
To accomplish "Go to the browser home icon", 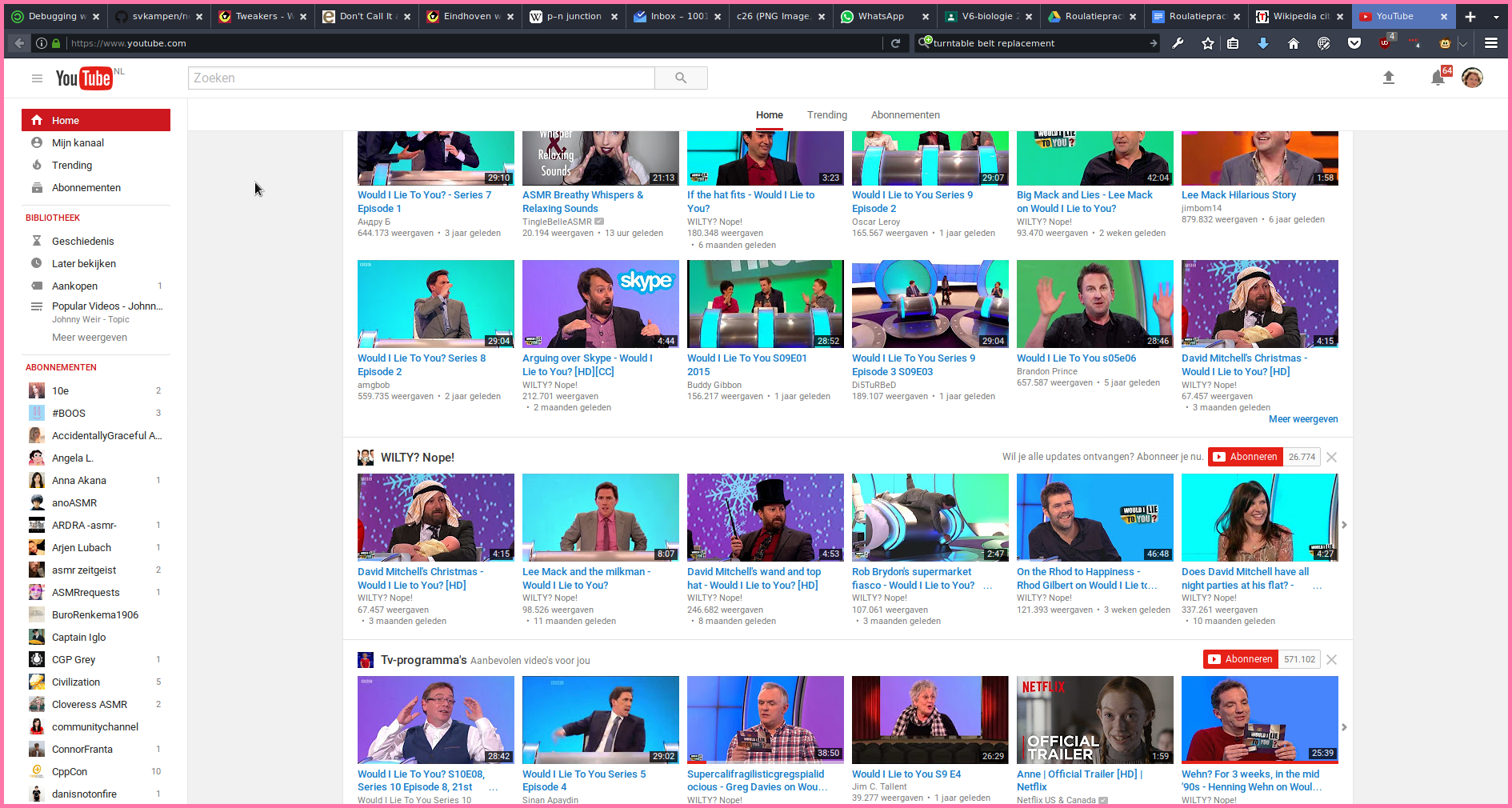I will [x=1294, y=43].
